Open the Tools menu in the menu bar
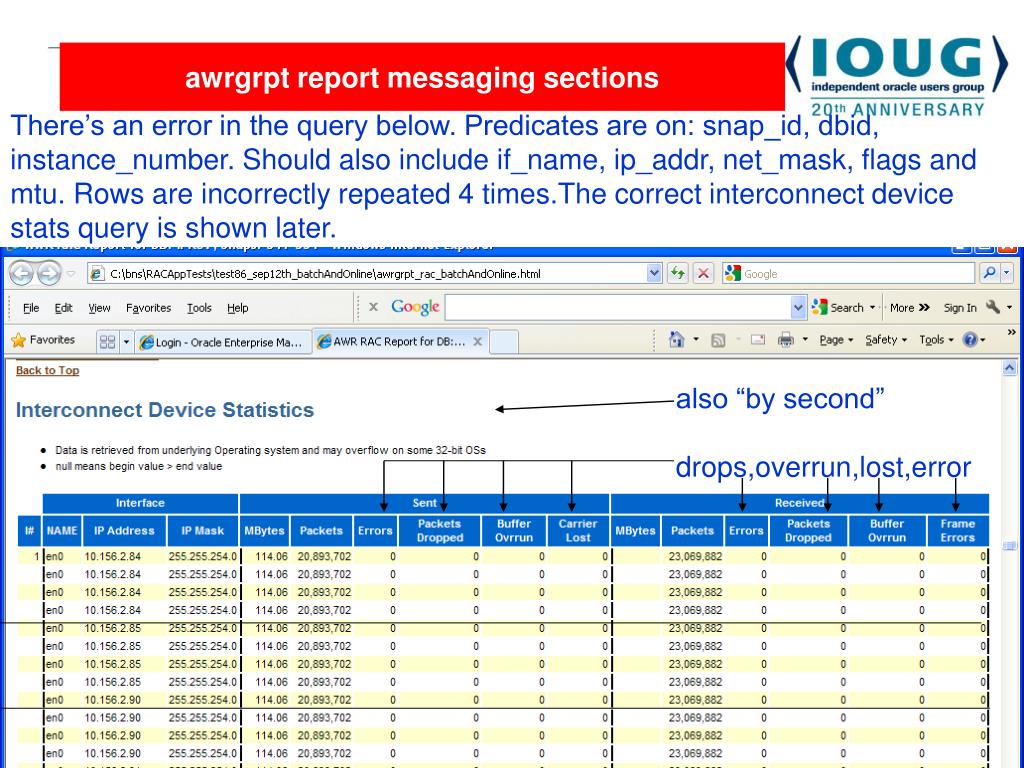This screenshot has width=1024, height=768. pos(199,308)
